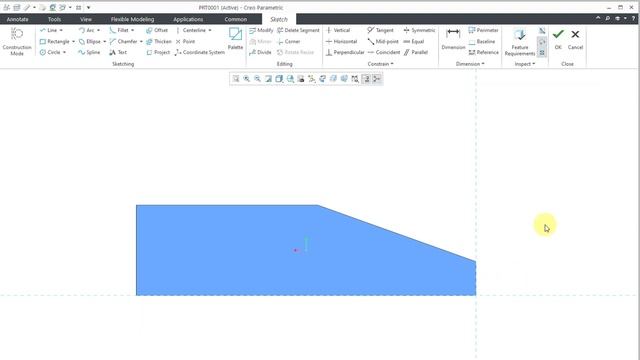Expand the Ellipse tool dropdown arrow
The width and height of the screenshot is (640, 360).
pyautogui.click(x=104, y=42)
